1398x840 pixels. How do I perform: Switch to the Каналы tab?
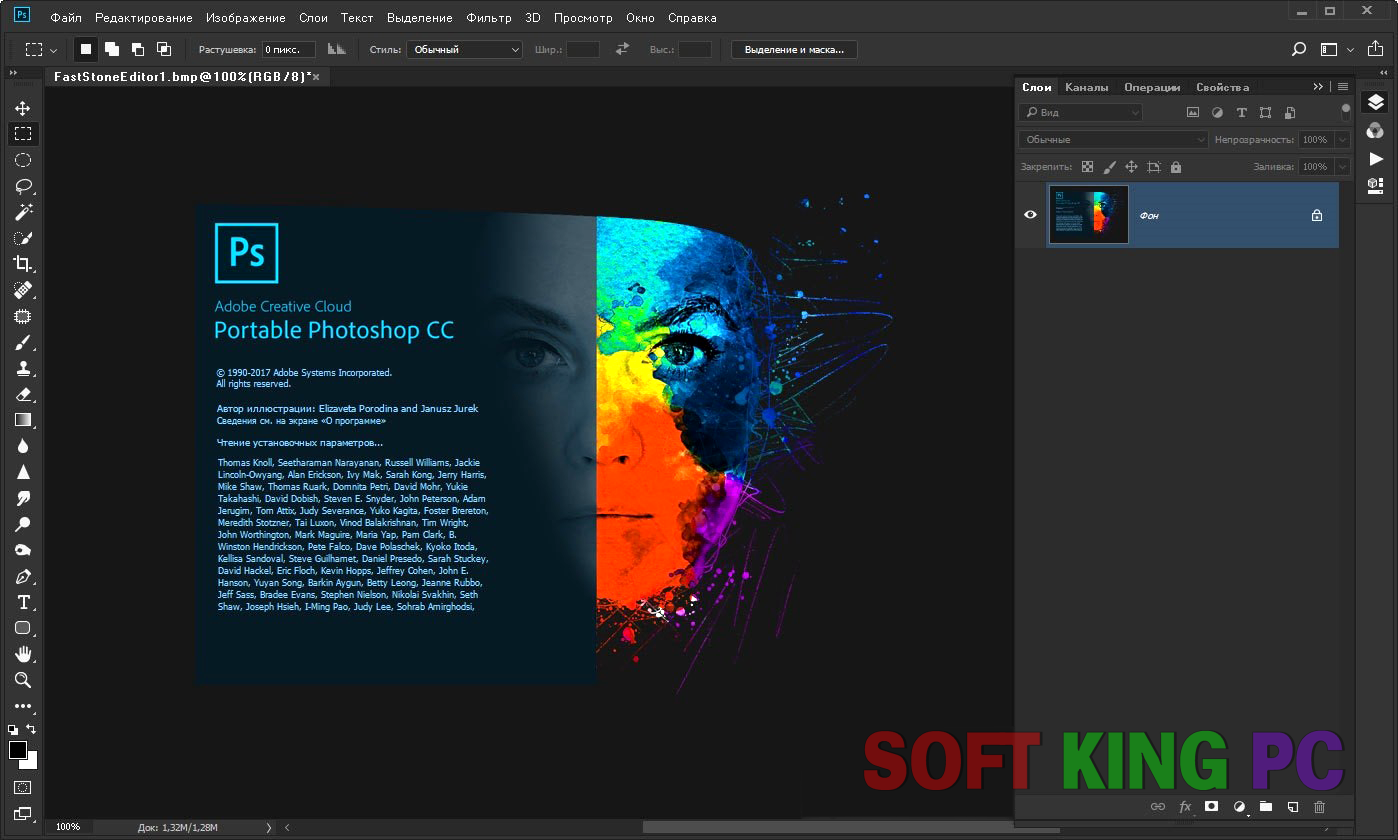pos(1086,87)
